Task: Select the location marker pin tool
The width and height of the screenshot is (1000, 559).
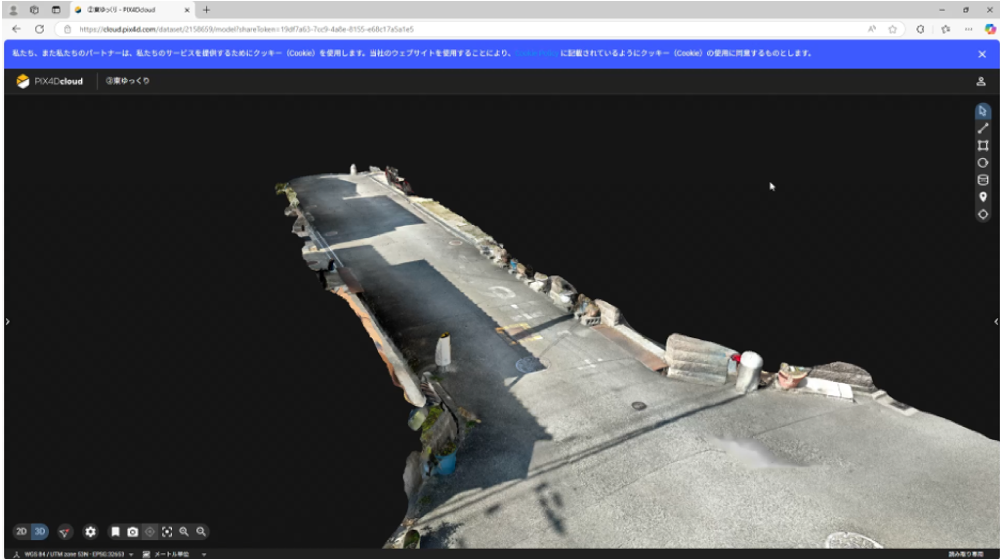Action: point(982,197)
